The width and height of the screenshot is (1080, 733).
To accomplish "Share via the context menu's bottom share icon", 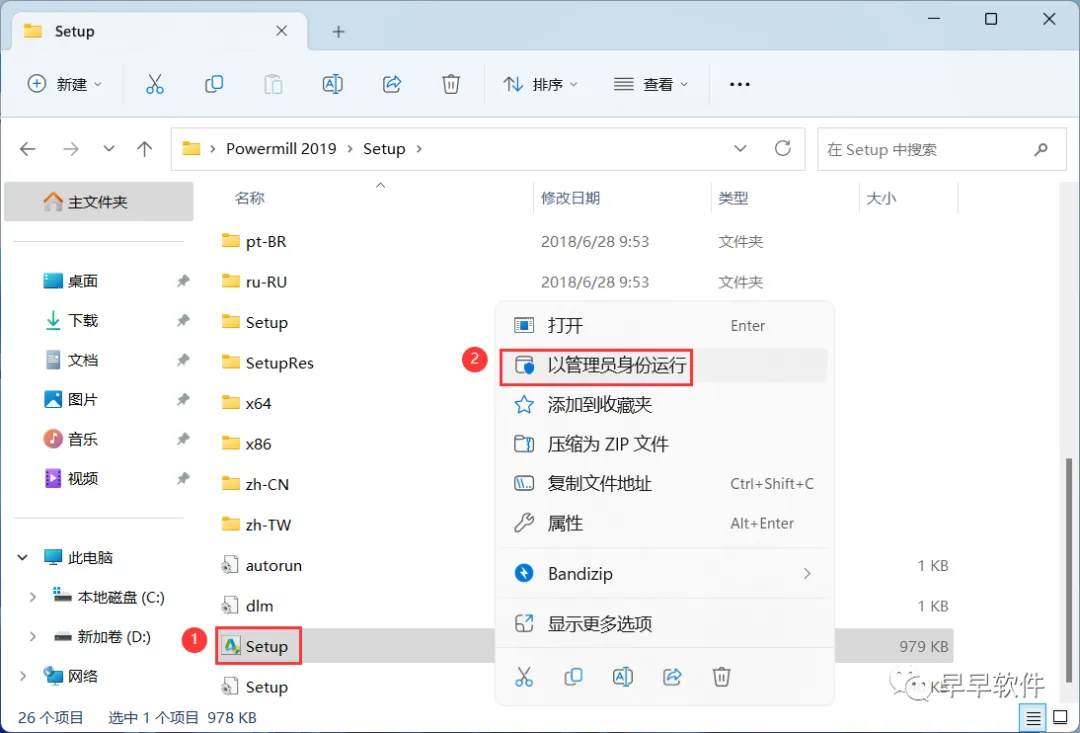I will (x=672, y=677).
